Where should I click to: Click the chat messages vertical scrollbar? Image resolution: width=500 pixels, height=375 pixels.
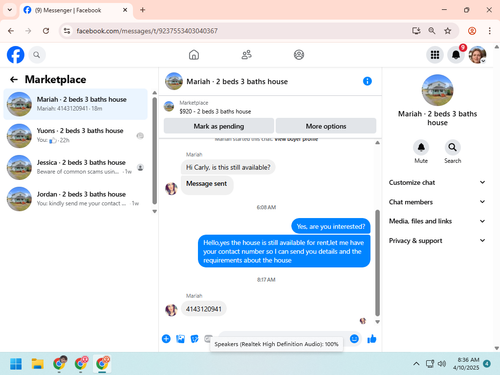[377, 263]
